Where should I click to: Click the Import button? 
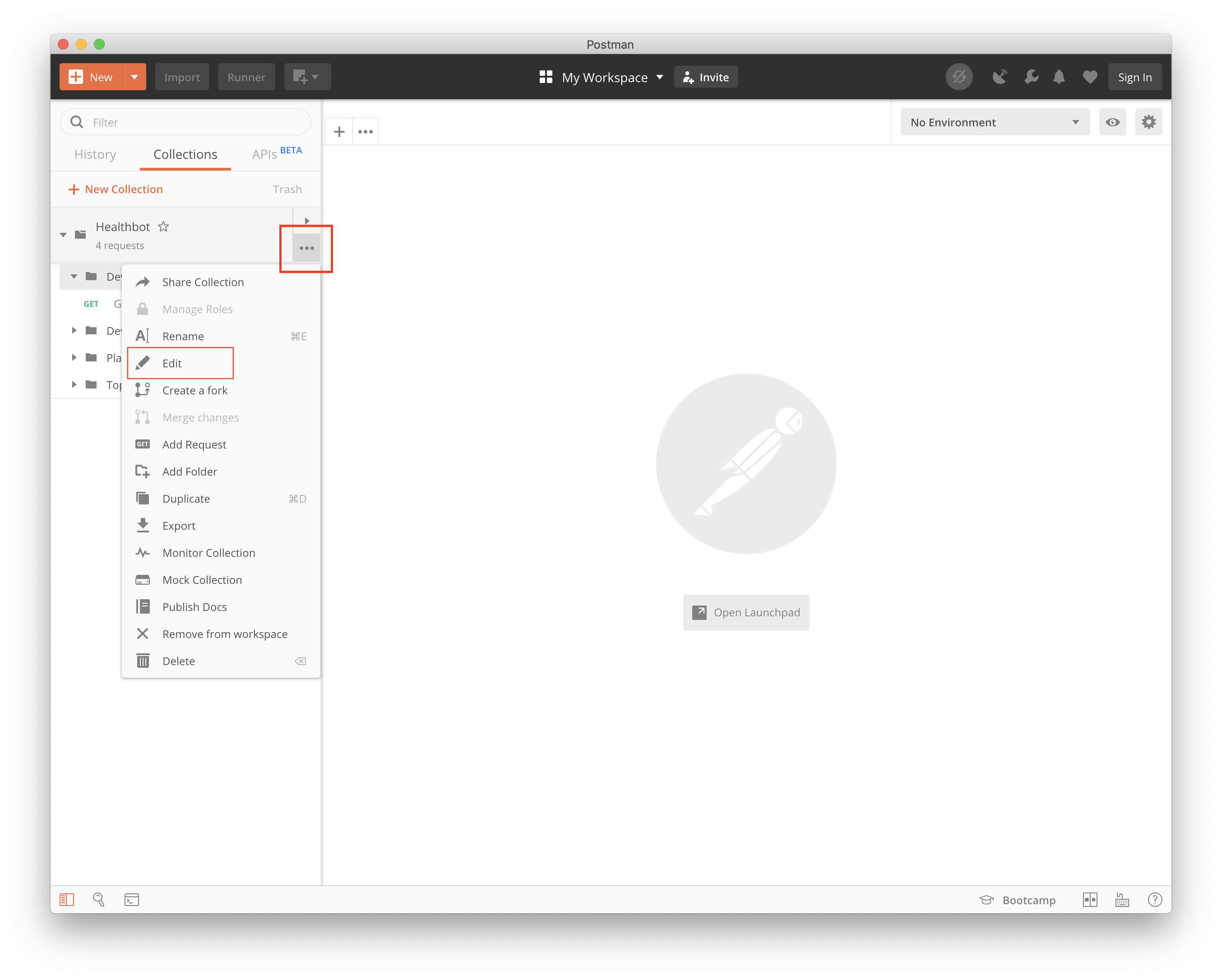coord(182,77)
